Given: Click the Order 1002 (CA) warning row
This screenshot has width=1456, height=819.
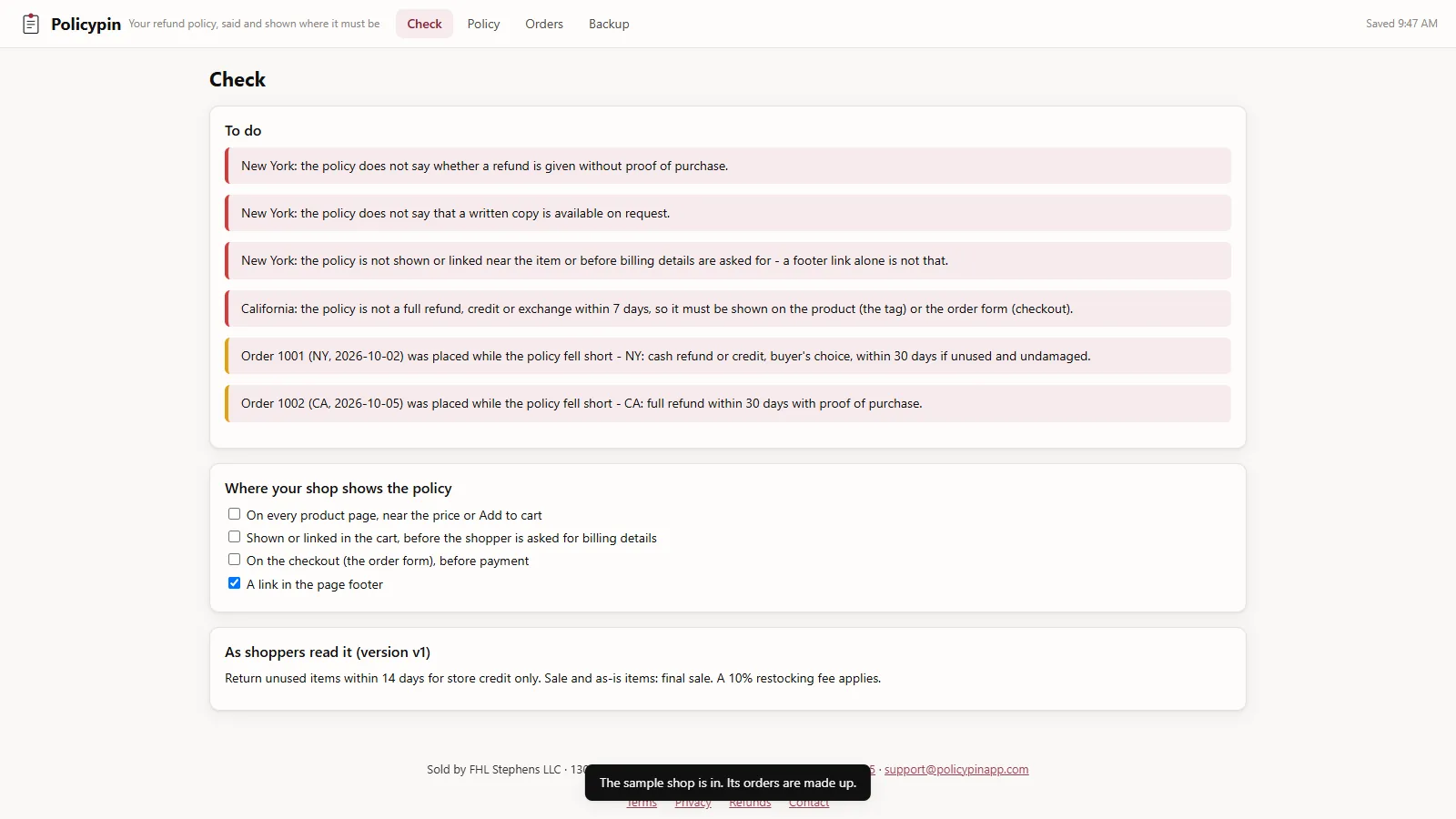Looking at the screenshot, I should click(728, 403).
